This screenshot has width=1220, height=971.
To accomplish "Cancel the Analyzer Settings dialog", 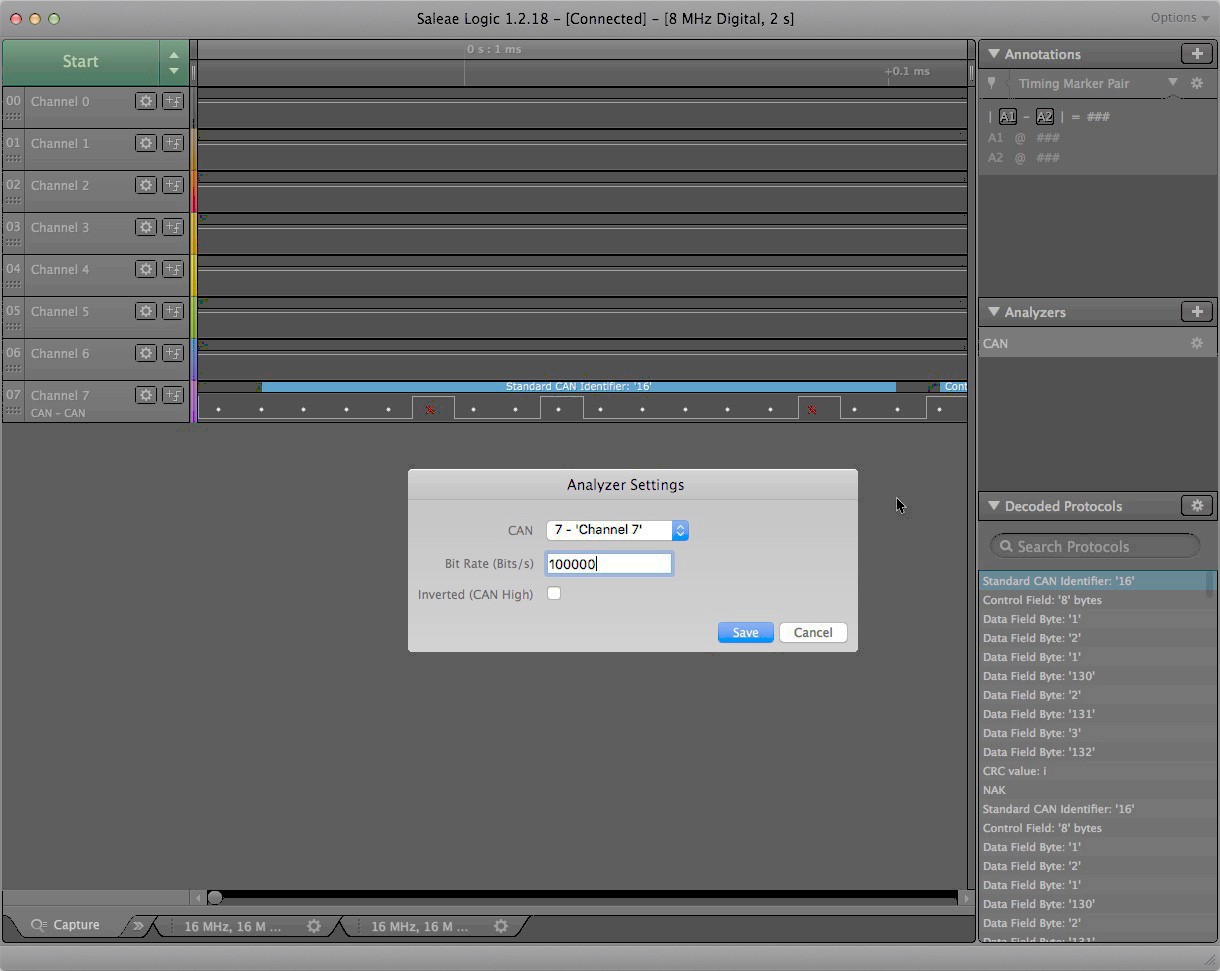I will (x=812, y=633).
